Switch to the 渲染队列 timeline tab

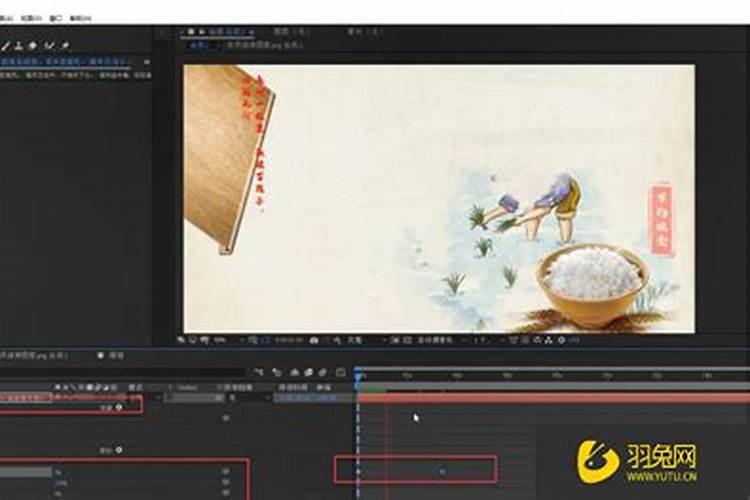coord(117,356)
